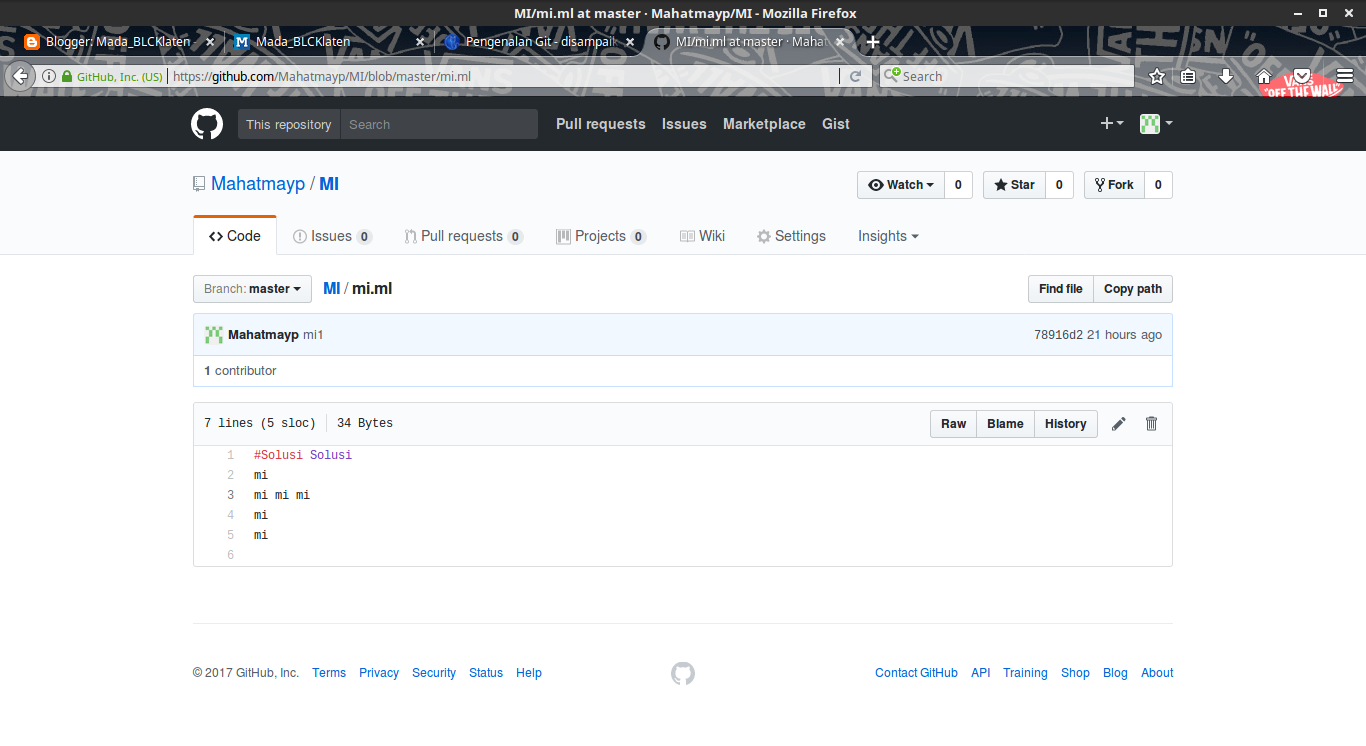Open the Watch dropdown
Viewport: 1366px width, 746px height.
(x=901, y=185)
